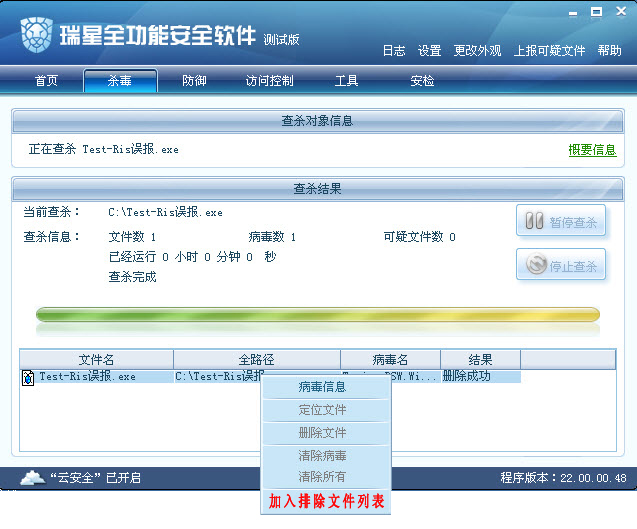Select 上报可疑文件 to report suspicious file
Image resolution: width=637 pixels, height=529 pixels.
(x=549, y=51)
